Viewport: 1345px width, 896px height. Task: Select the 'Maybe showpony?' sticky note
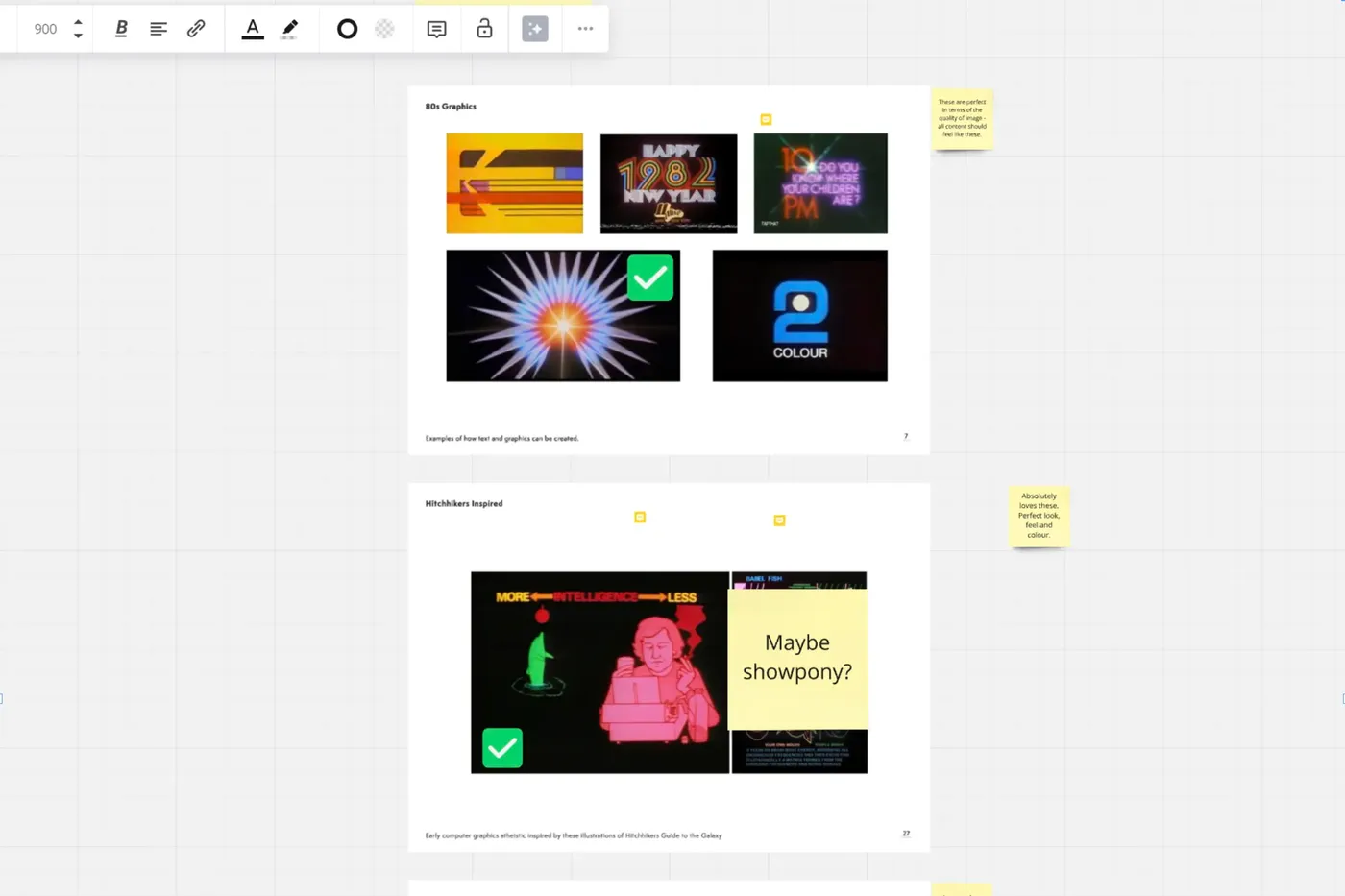798,657
